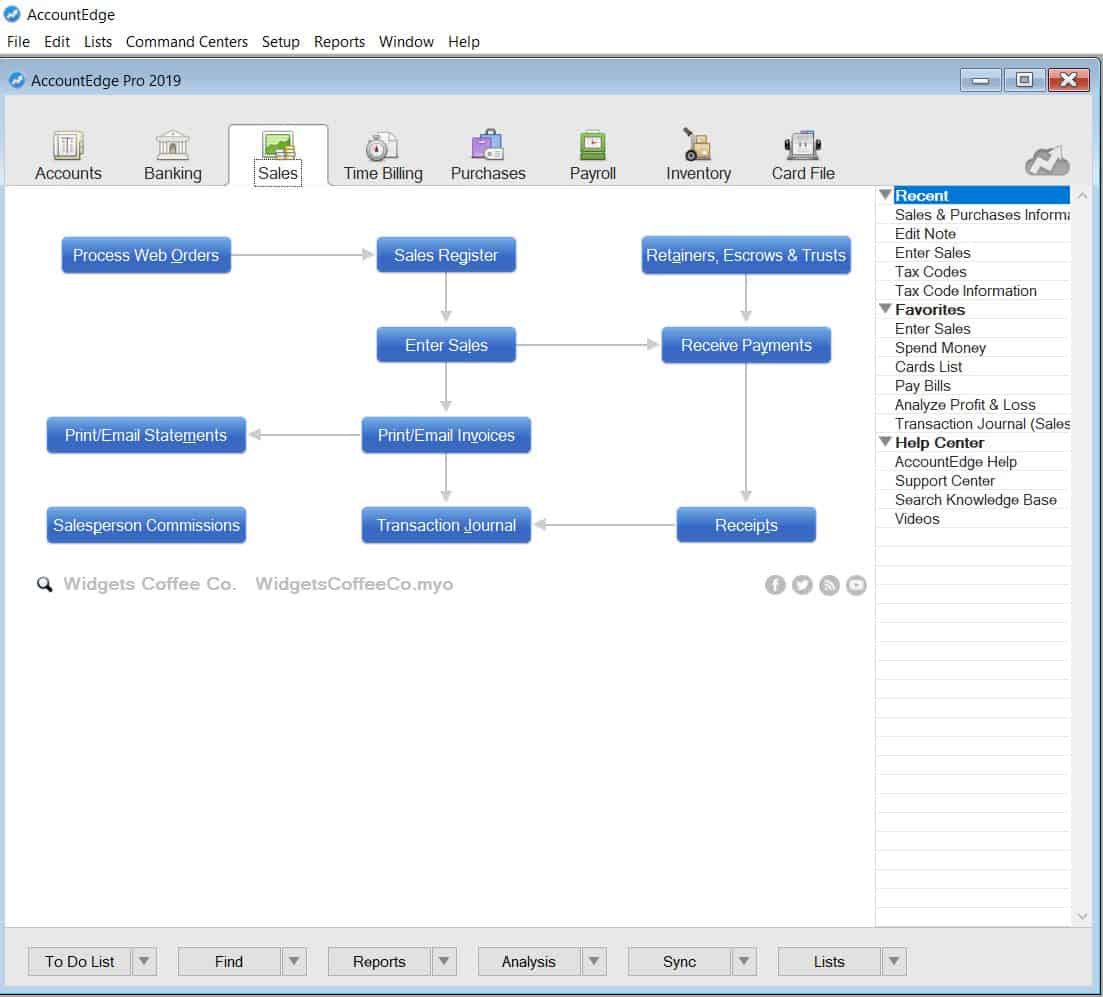Collapse the Recent section triangle

886,194
